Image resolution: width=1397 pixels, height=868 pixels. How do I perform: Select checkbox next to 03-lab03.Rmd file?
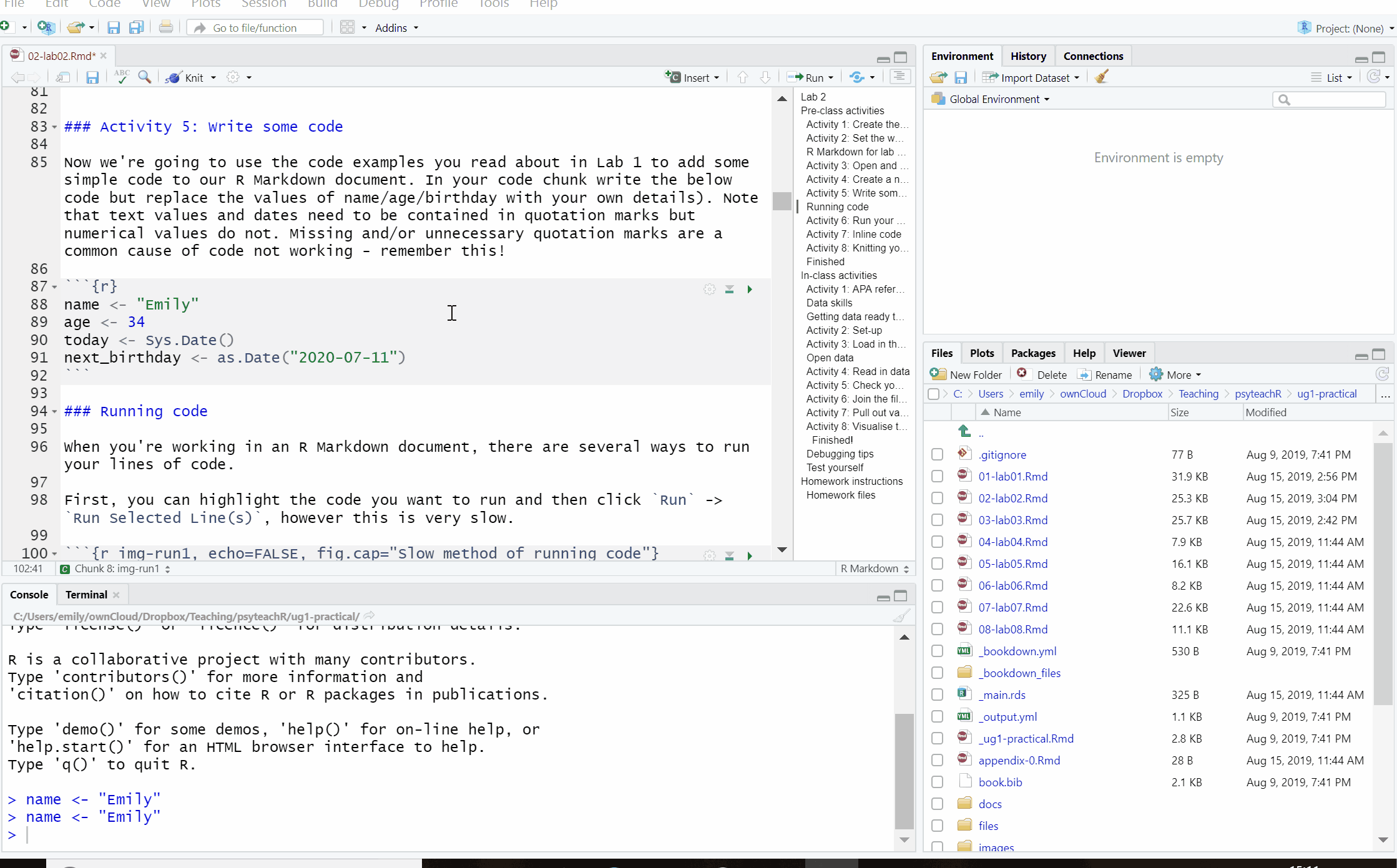(937, 520)
